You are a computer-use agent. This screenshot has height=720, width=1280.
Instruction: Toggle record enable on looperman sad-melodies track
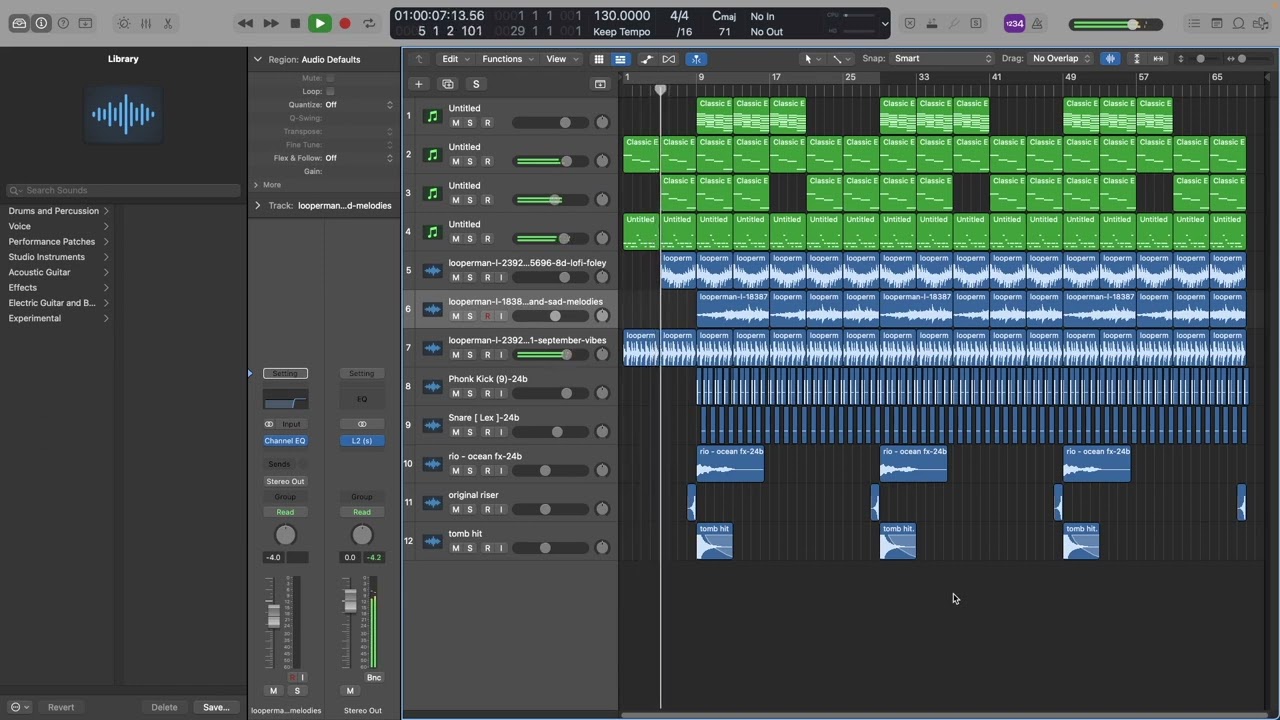(487, 316)
